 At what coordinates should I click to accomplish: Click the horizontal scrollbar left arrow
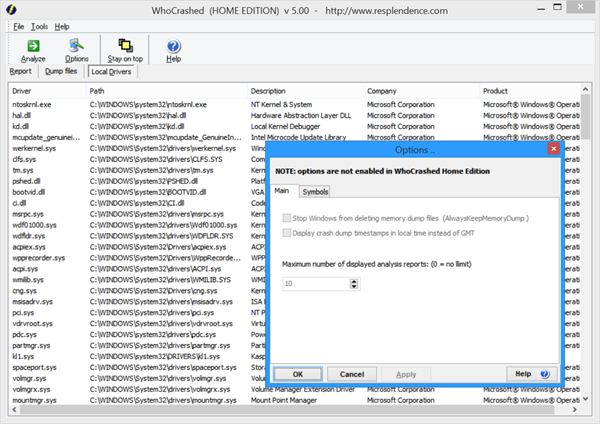click(x=14, y=409)
